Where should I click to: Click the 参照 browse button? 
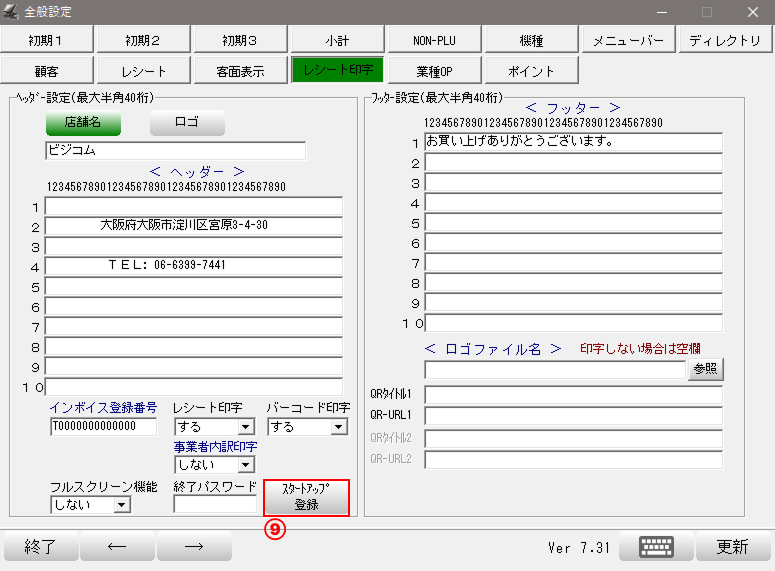click(705, 369)
